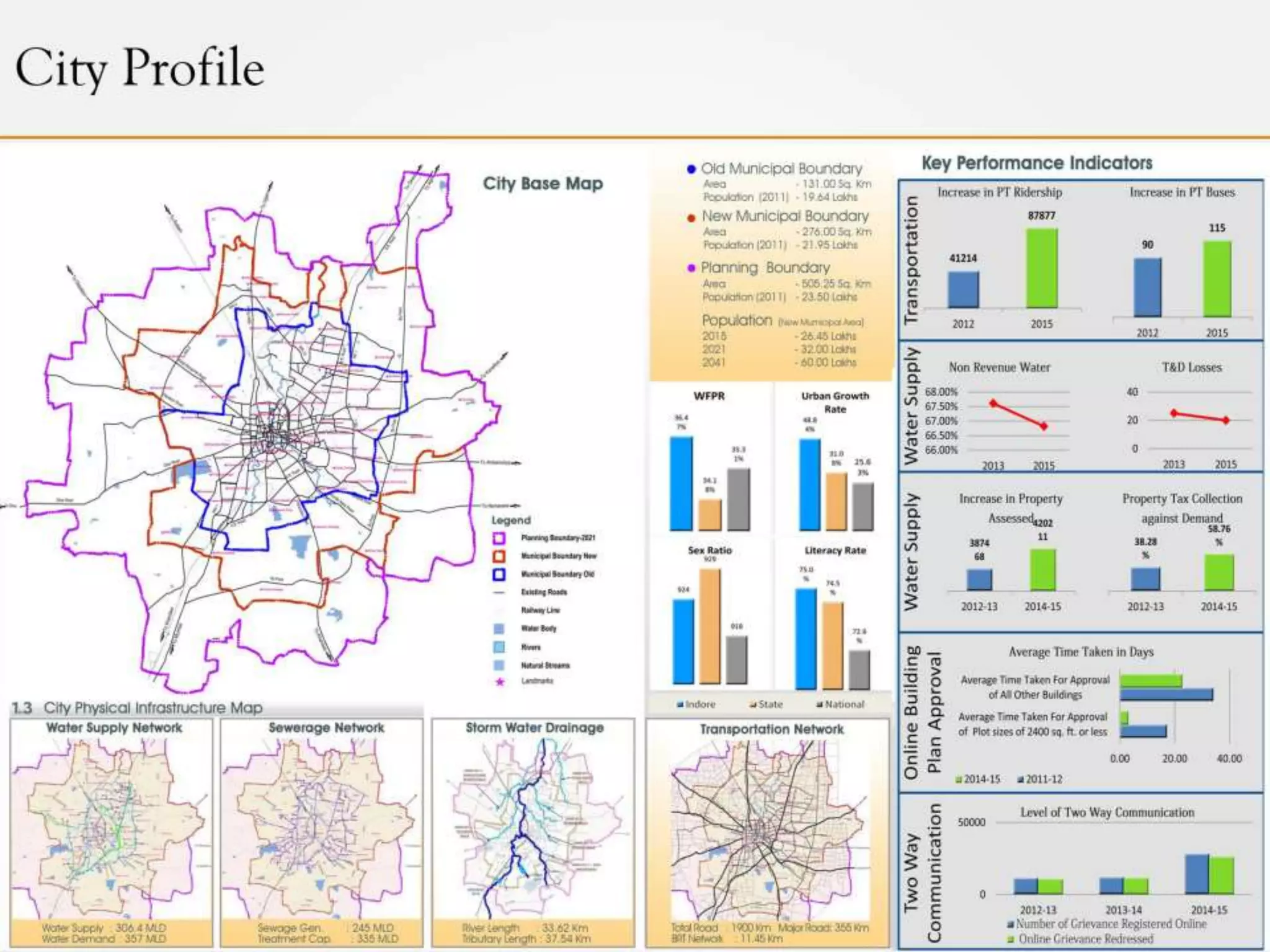Image resolution: width=1270 pixels, height=952 pixels.
Task: Click the blue Municipal Boundary Old legend square
Action: tap(499, 574)
